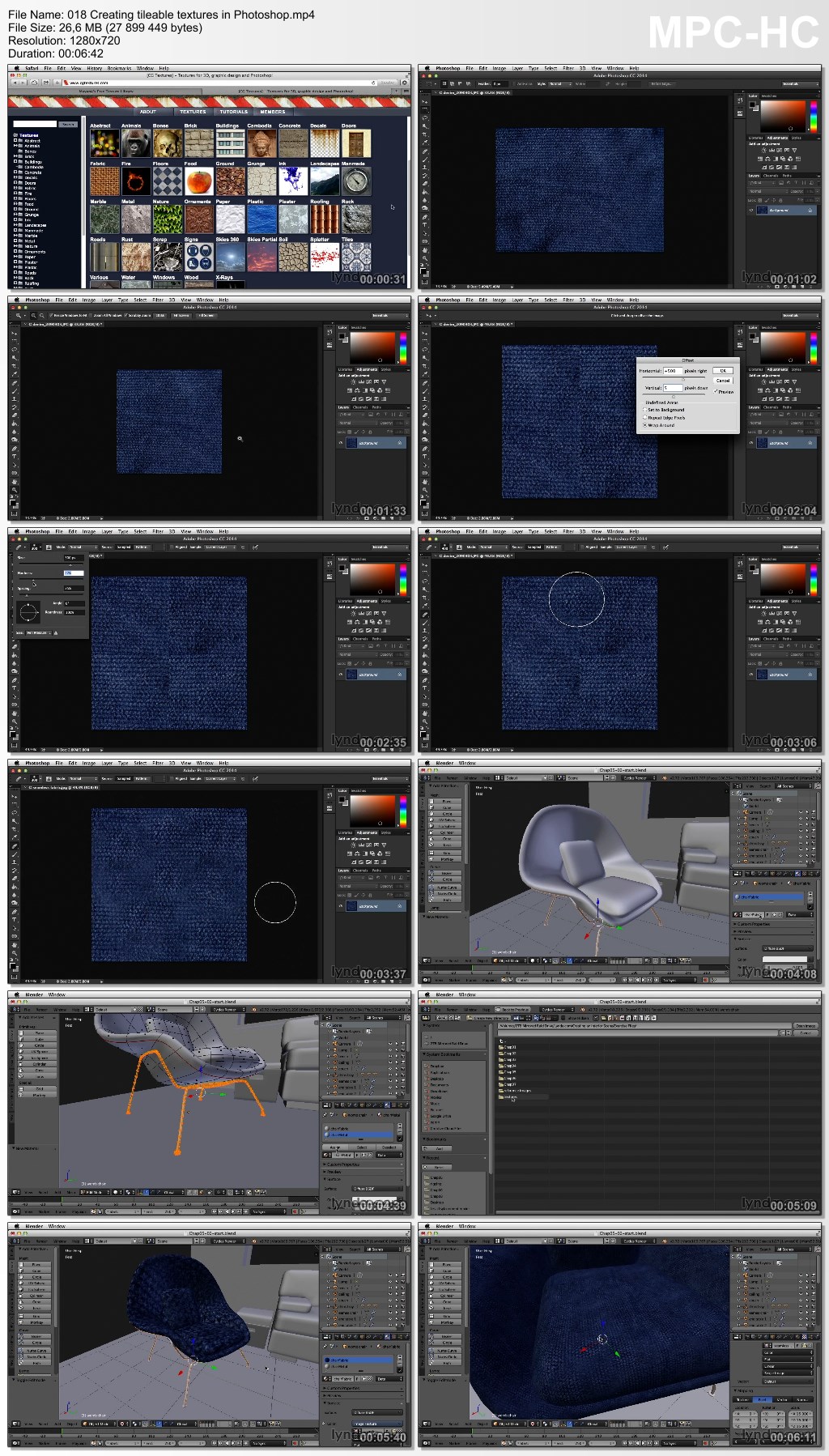Toggle layer visibility eye in 00:02:04 Layers panel
The width and height of the screenshot is (829, 1456).
pos(750,443)
